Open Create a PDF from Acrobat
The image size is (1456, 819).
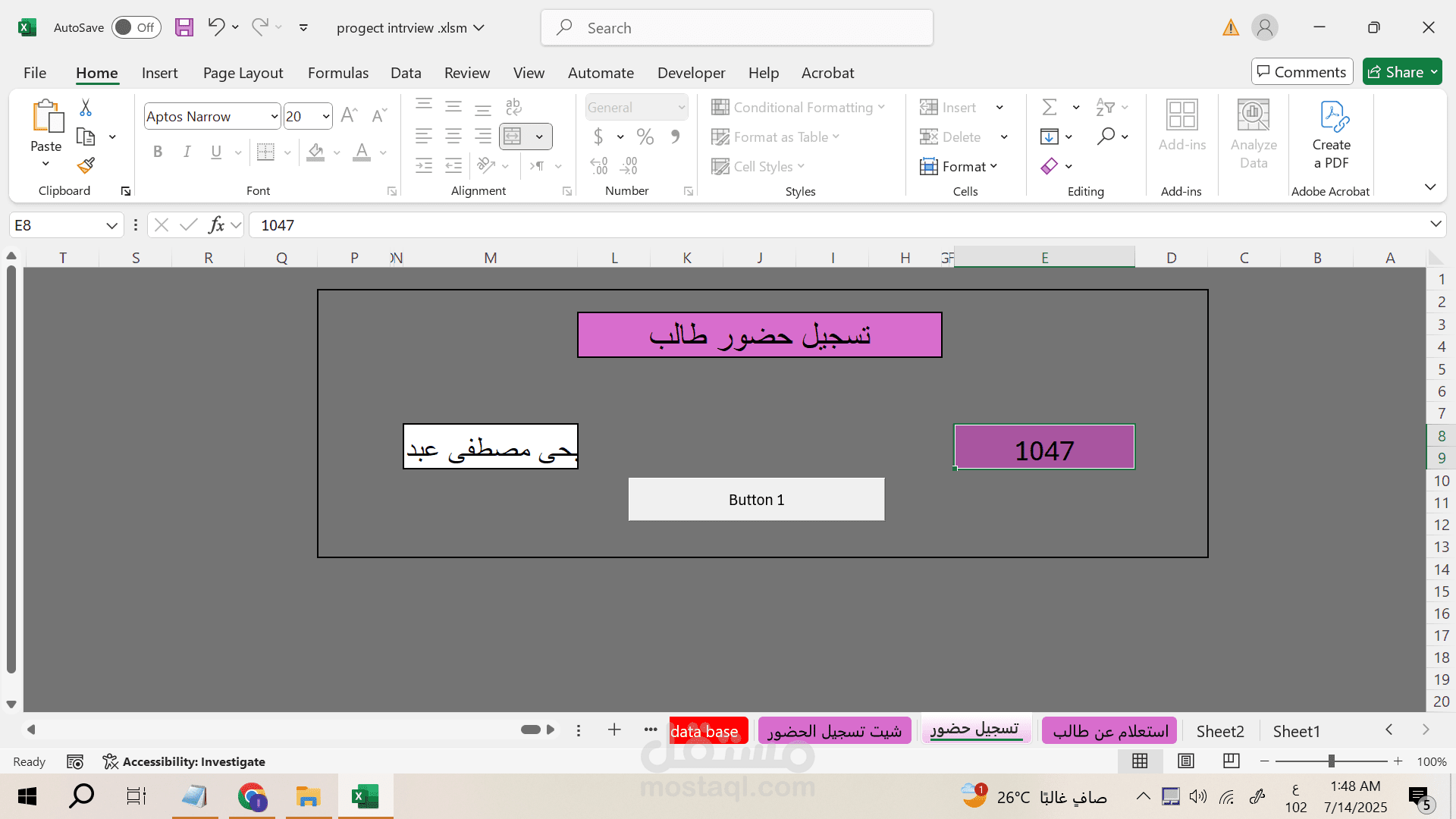[x=1331, y=136]
